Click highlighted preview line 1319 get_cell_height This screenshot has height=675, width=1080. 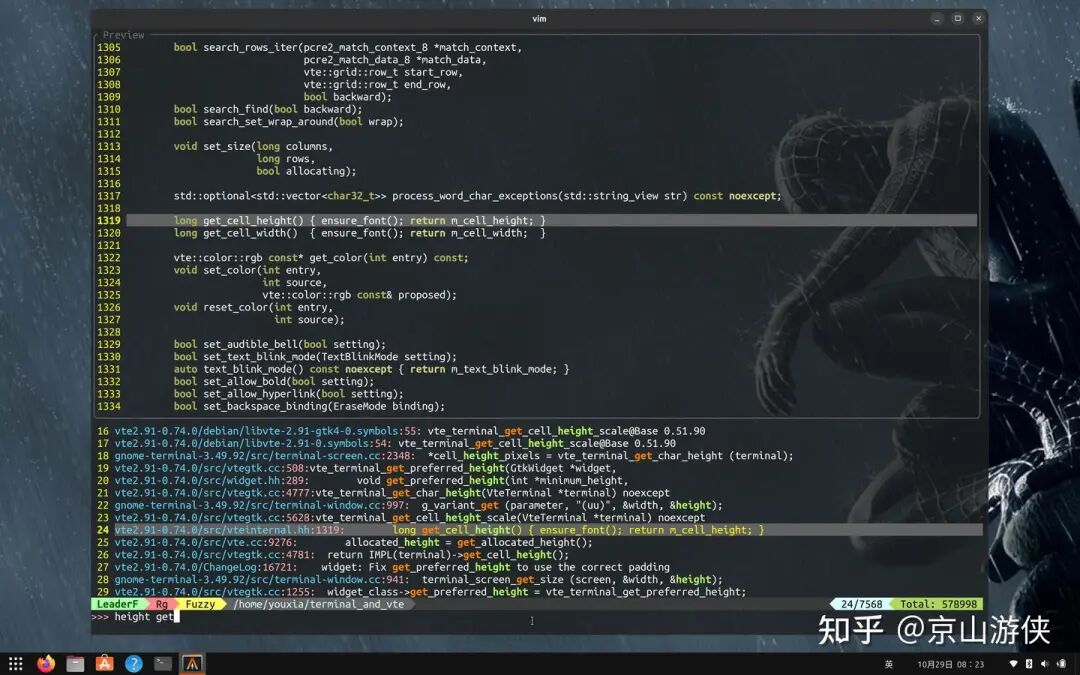click(551, 221)
